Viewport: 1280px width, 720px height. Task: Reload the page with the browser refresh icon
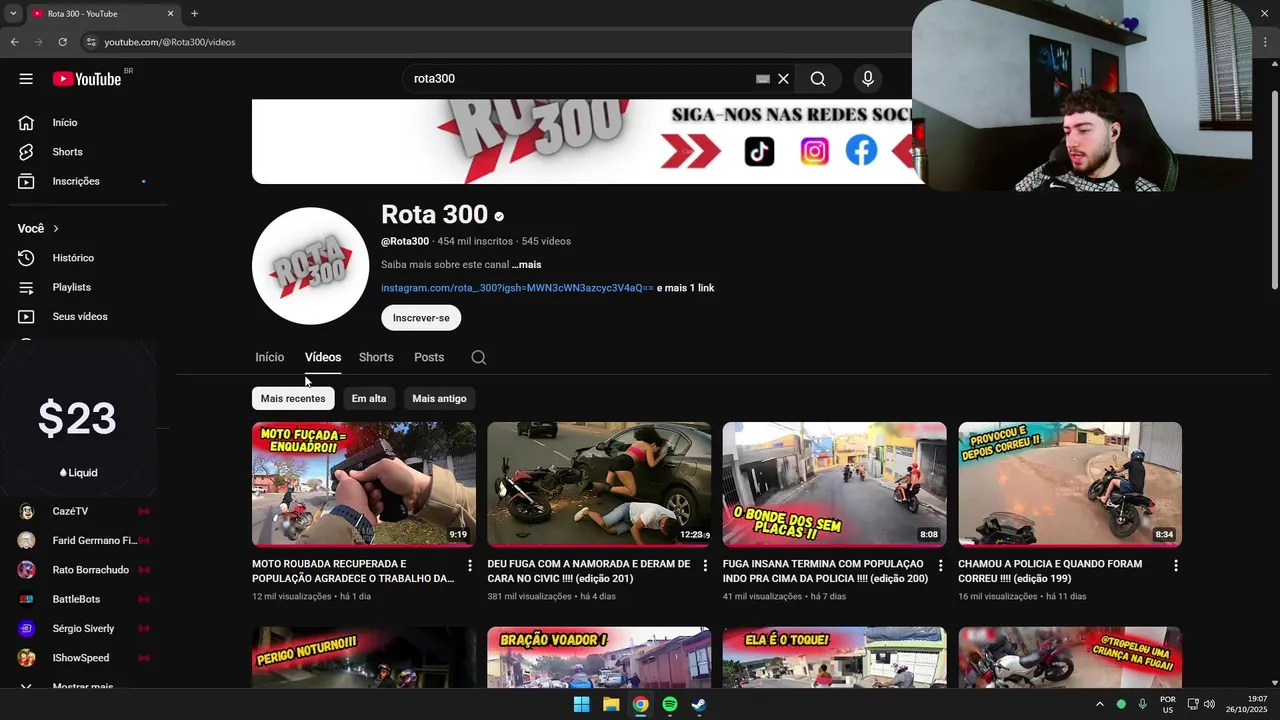point(62,42)
